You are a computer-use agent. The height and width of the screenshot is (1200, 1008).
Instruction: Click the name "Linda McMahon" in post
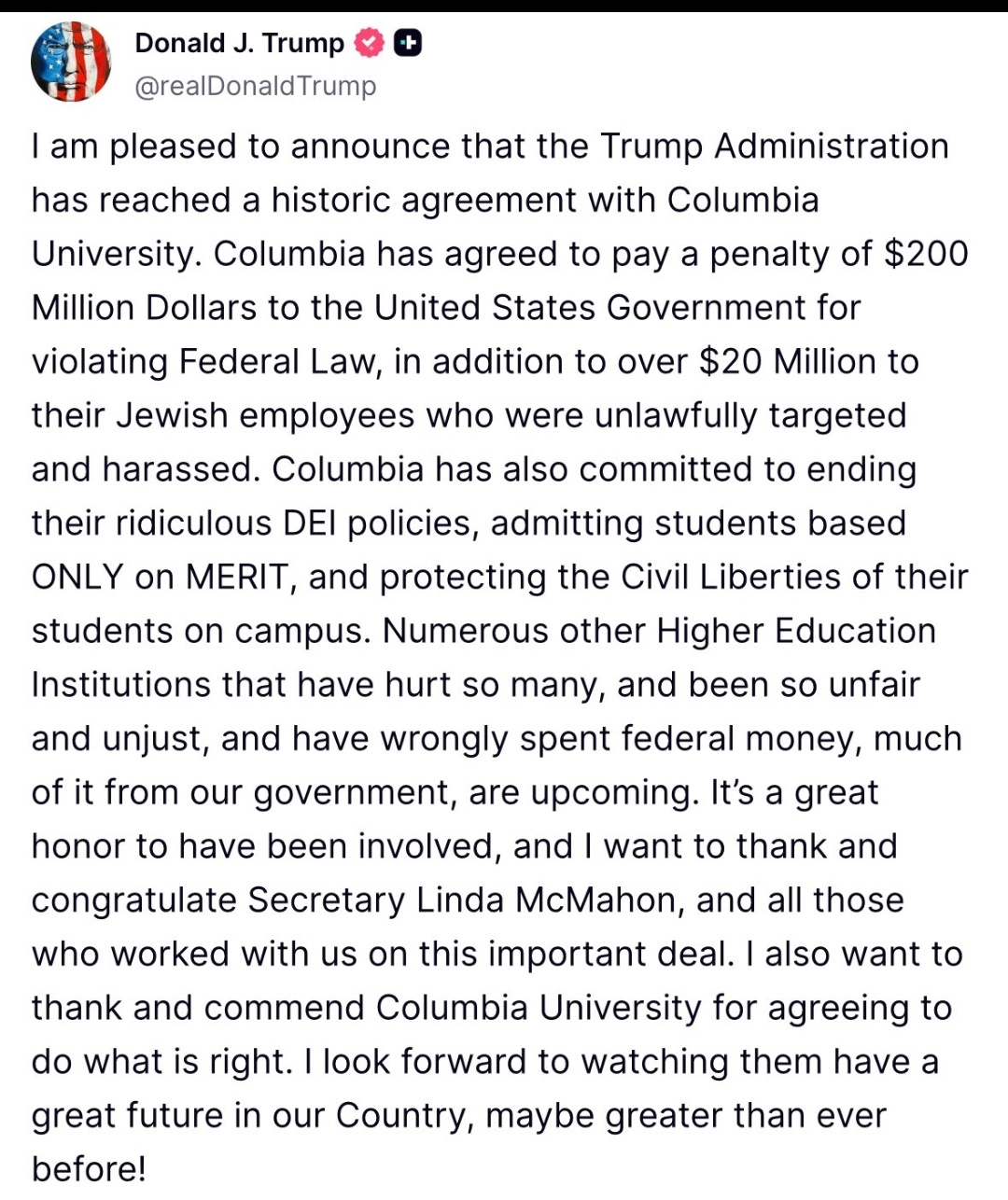click(x=546, y=900)
